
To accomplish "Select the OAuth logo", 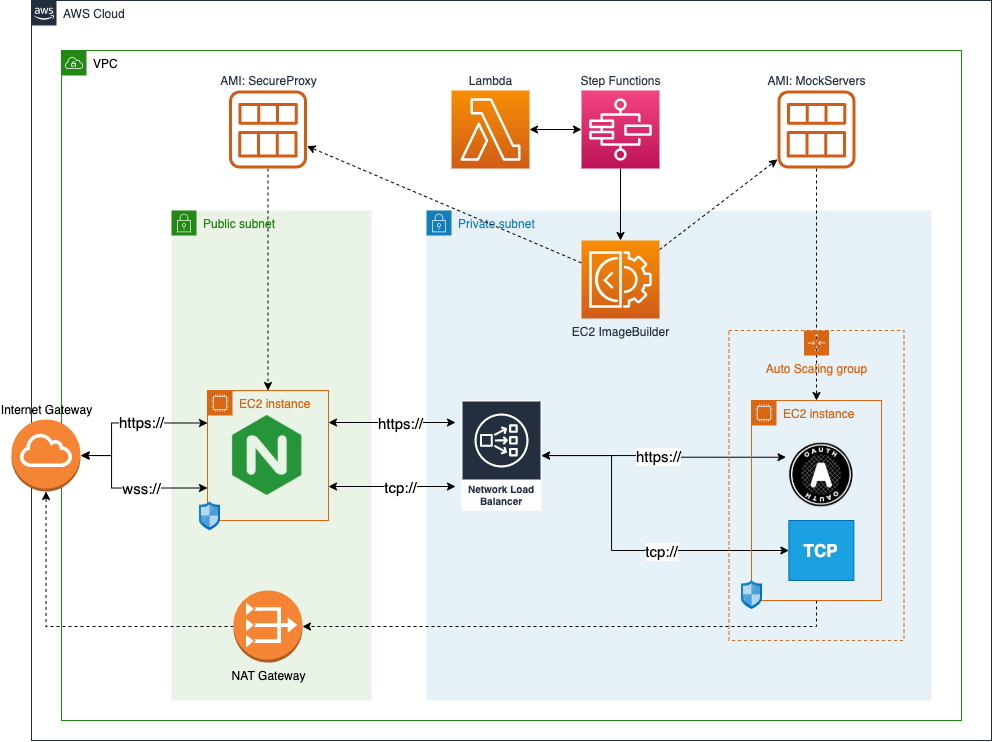I will (821, 474).
